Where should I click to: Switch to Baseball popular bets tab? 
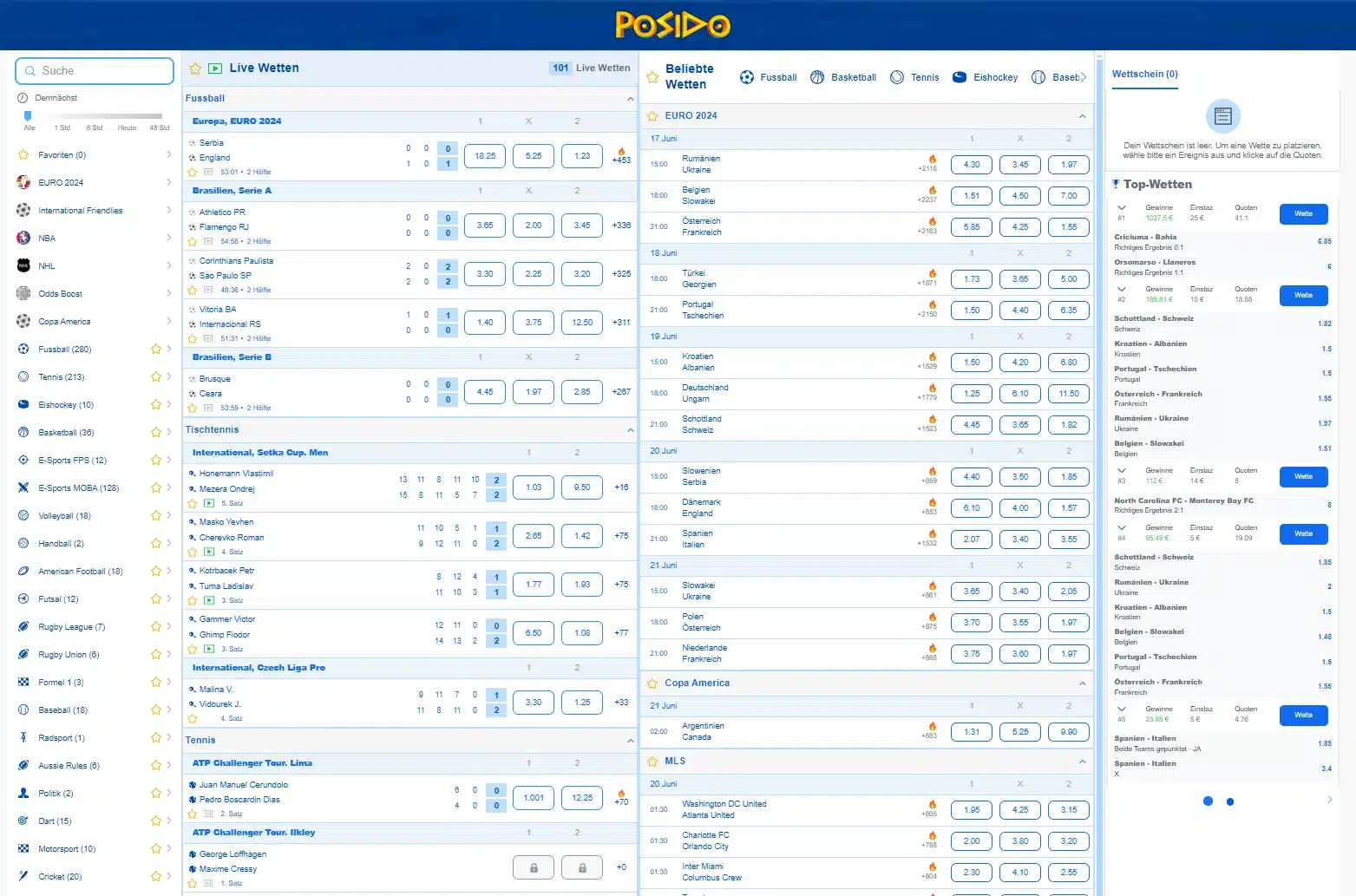point(1058,77)
